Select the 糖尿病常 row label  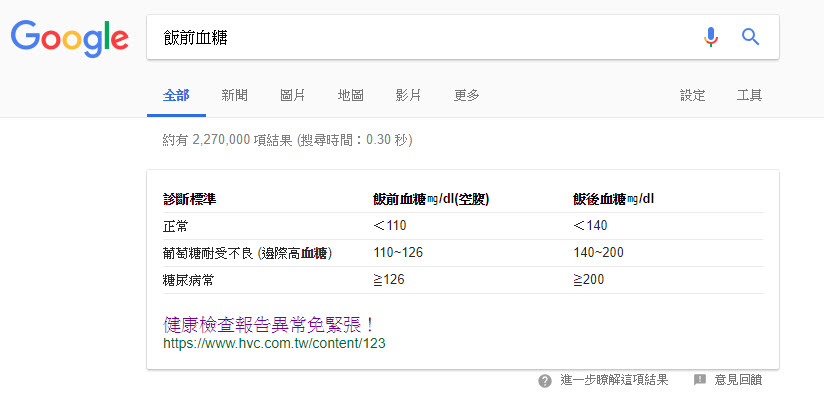[188, 279]
